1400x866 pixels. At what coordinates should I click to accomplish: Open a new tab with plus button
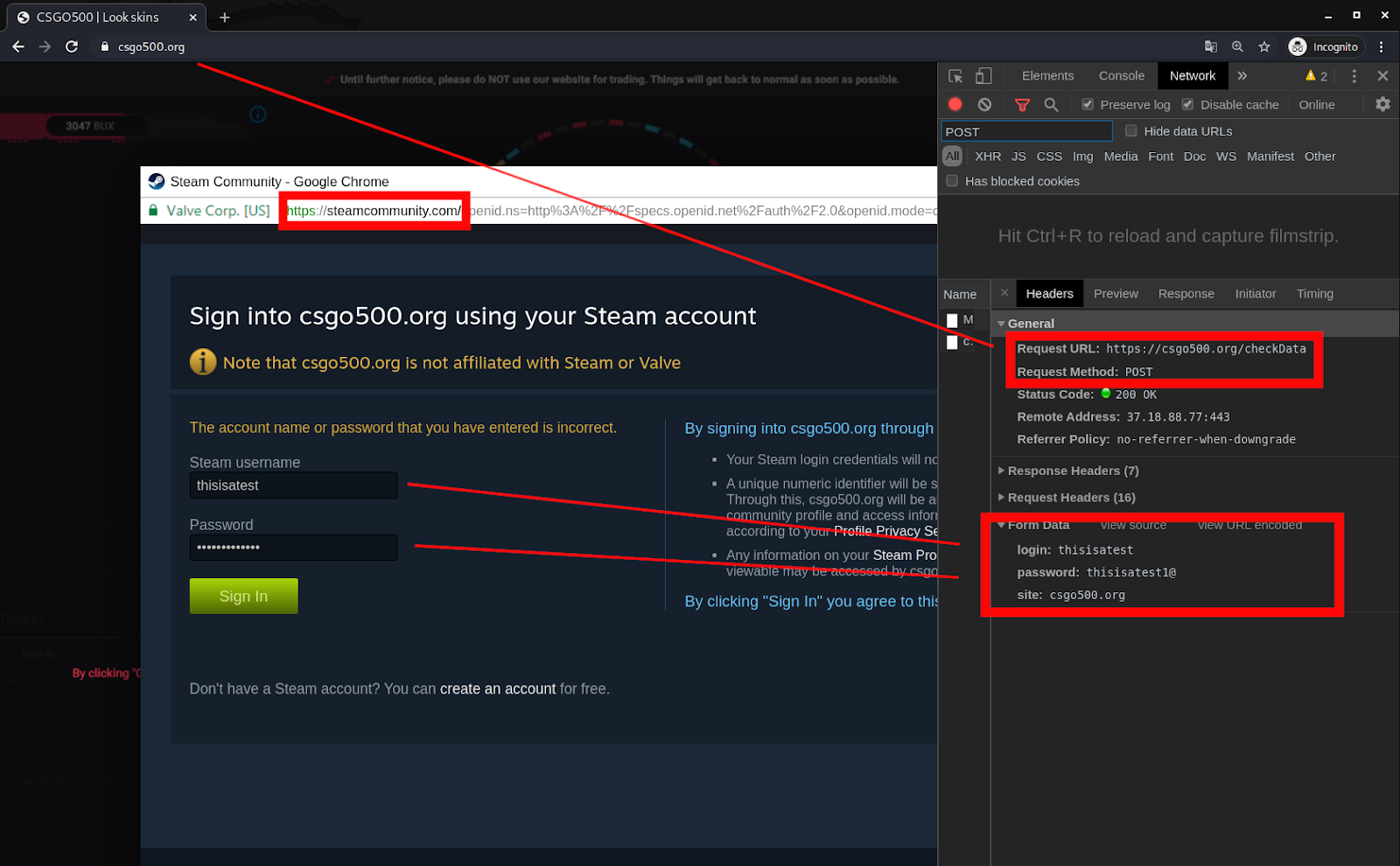(225, 17)
